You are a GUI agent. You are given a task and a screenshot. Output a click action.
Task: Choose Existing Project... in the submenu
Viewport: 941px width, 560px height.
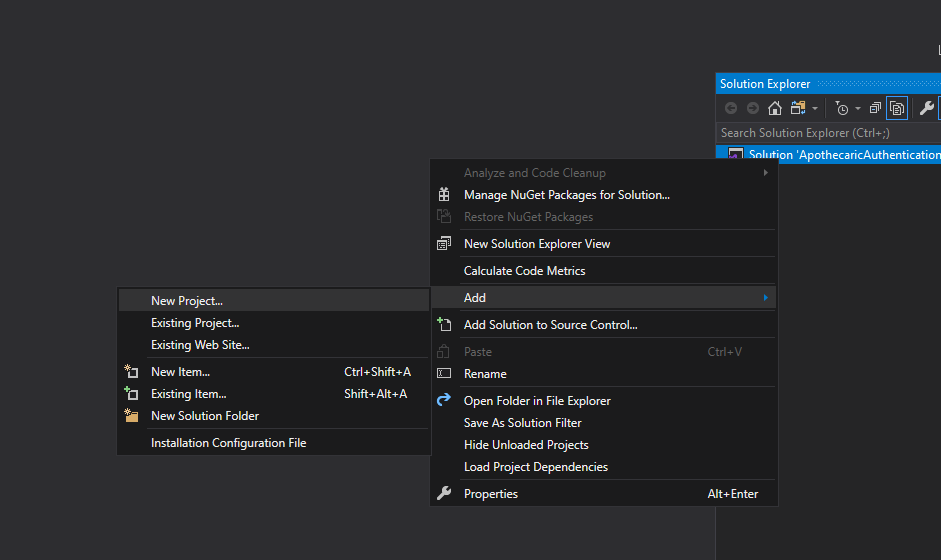[195, 323]
